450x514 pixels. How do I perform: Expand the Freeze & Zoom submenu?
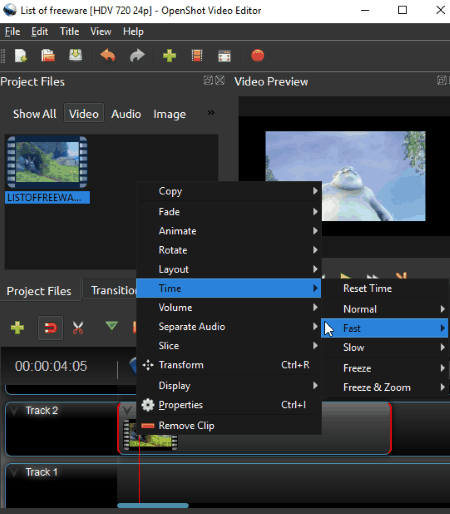[385, 387]
